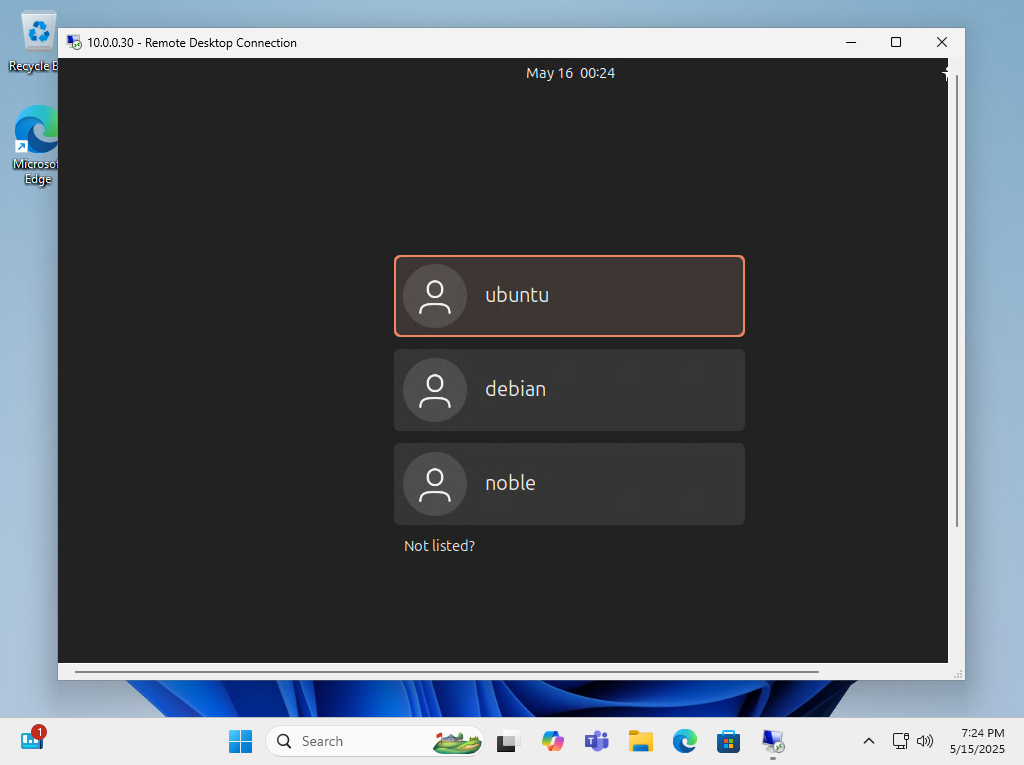Click the May 16 00:24 clock in remote session
Screen dimensions: 1024x765
[x=570, y=73]
